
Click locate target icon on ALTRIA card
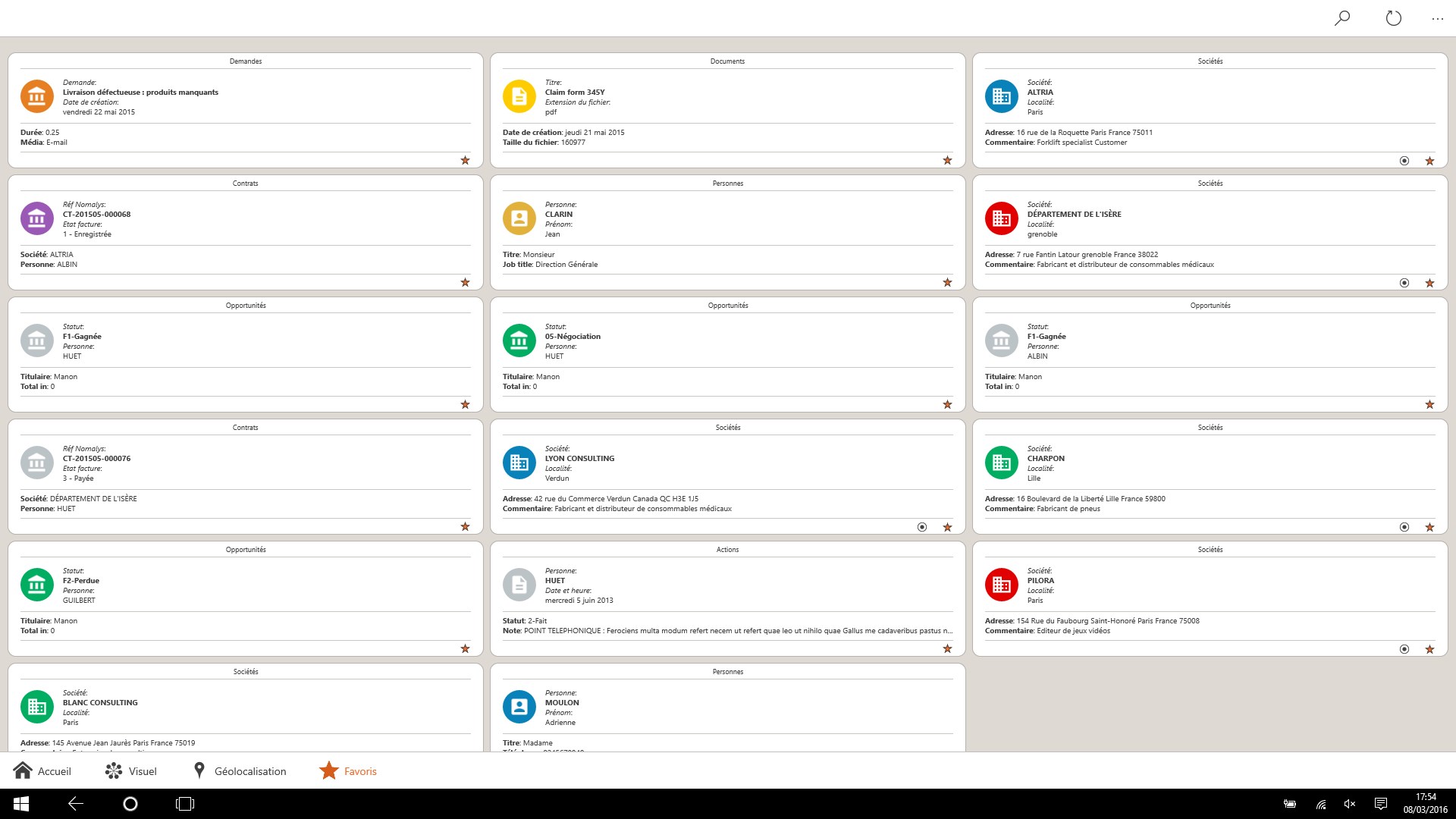[1404, 161]
